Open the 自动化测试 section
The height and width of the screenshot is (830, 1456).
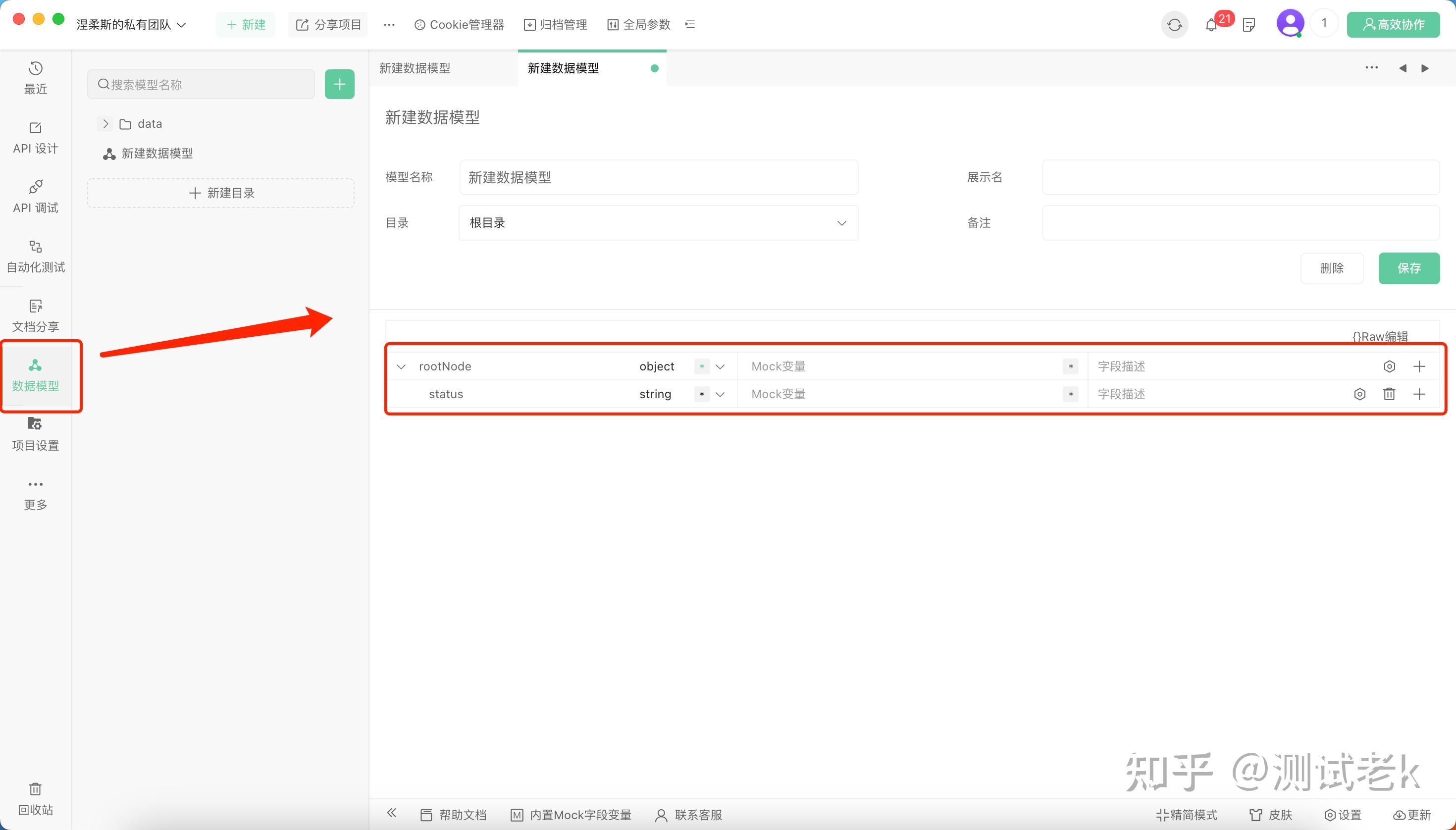[x=35, y=257]
